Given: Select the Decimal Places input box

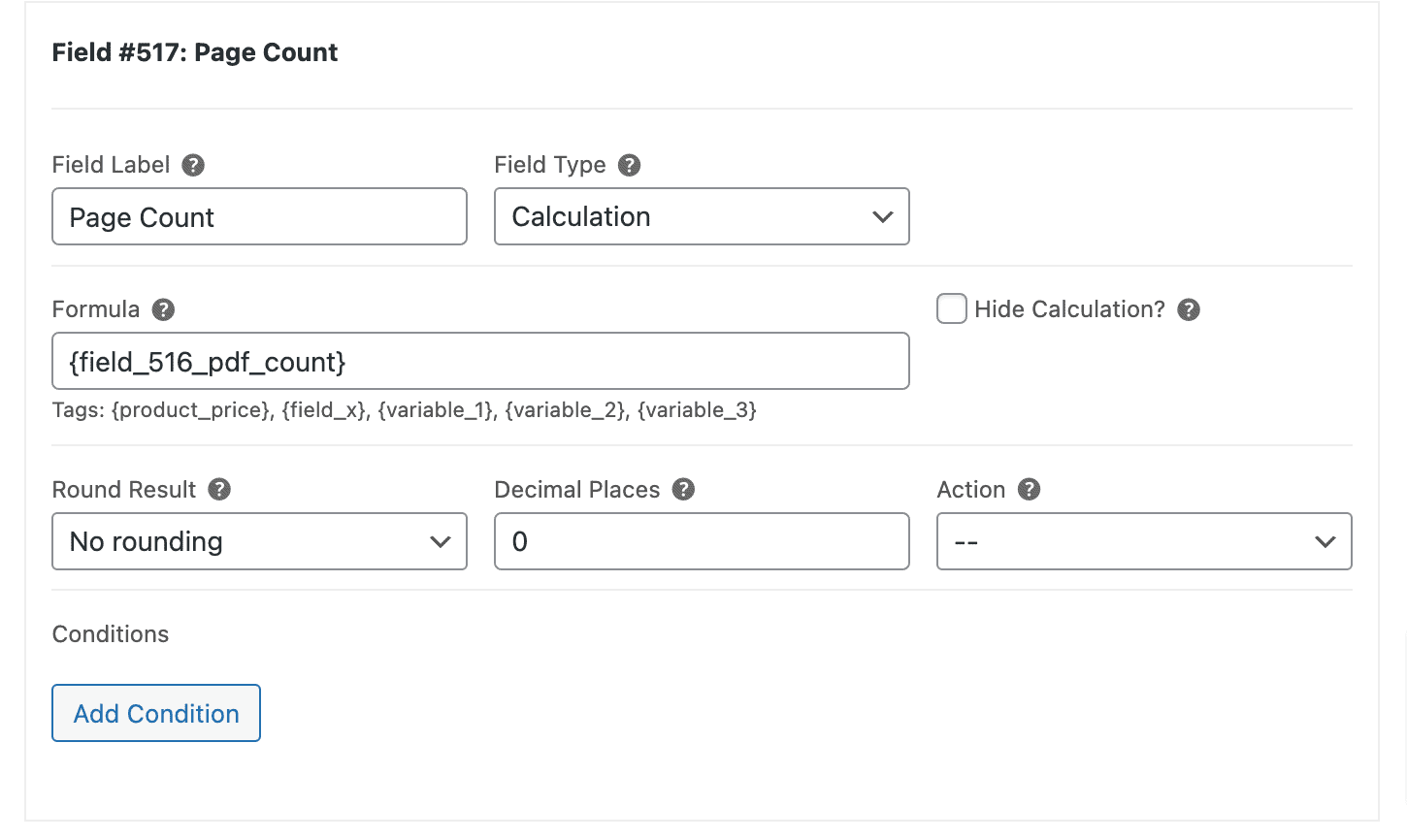Looking at the screenshot, I should 702,541.
